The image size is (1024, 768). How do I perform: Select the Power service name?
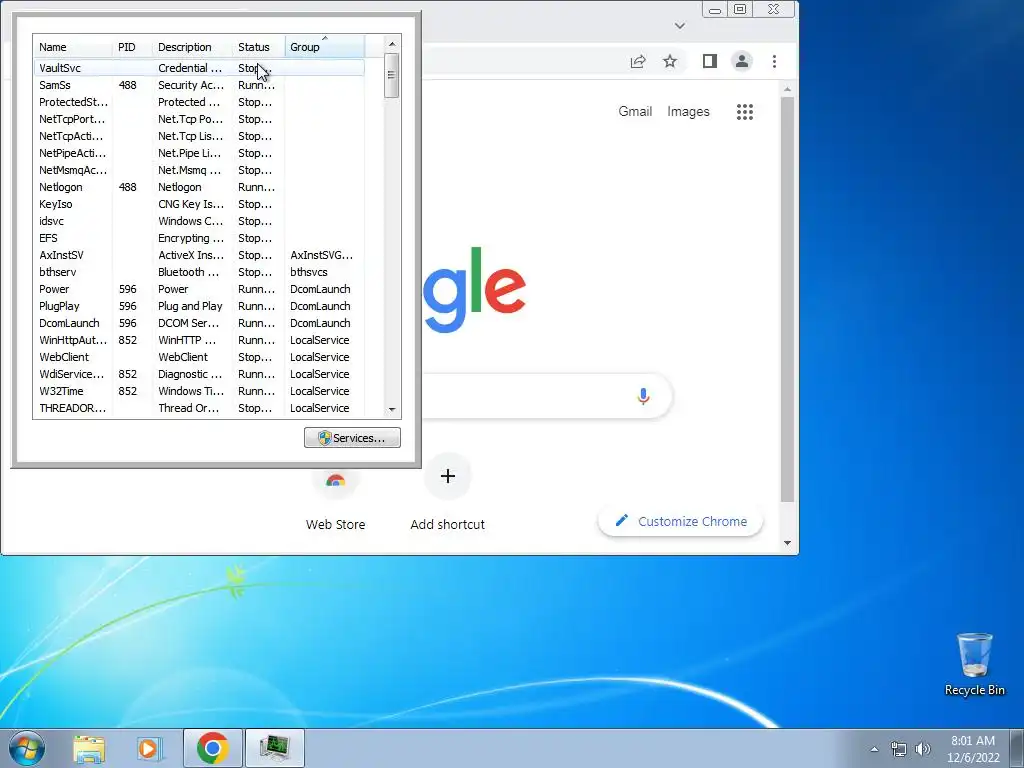(54, 289)
